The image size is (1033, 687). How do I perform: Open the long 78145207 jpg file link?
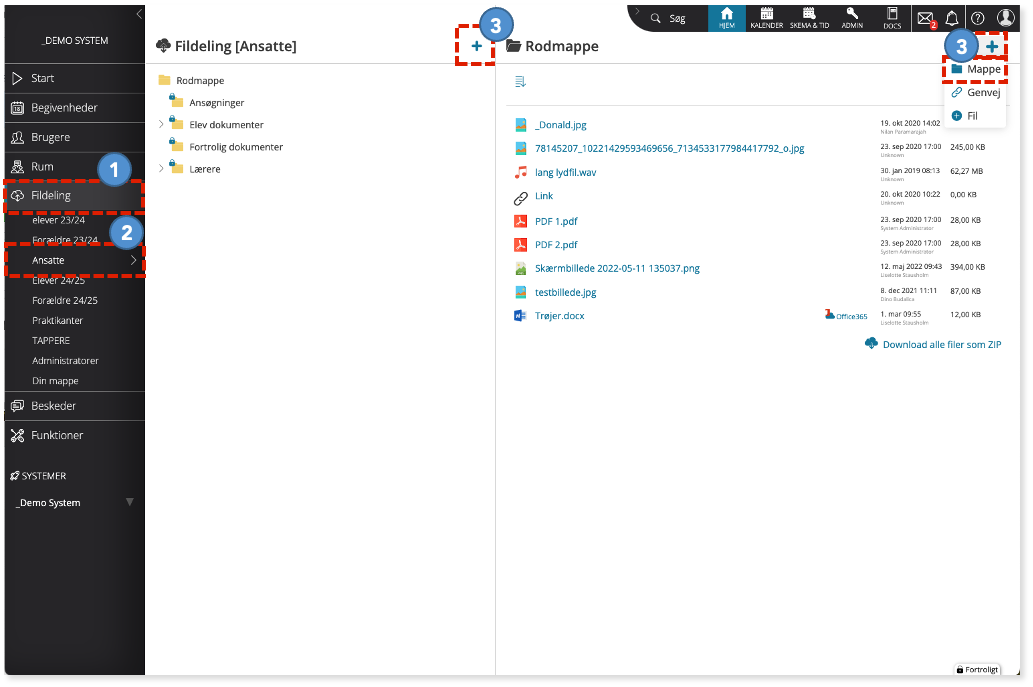point(669,149)
